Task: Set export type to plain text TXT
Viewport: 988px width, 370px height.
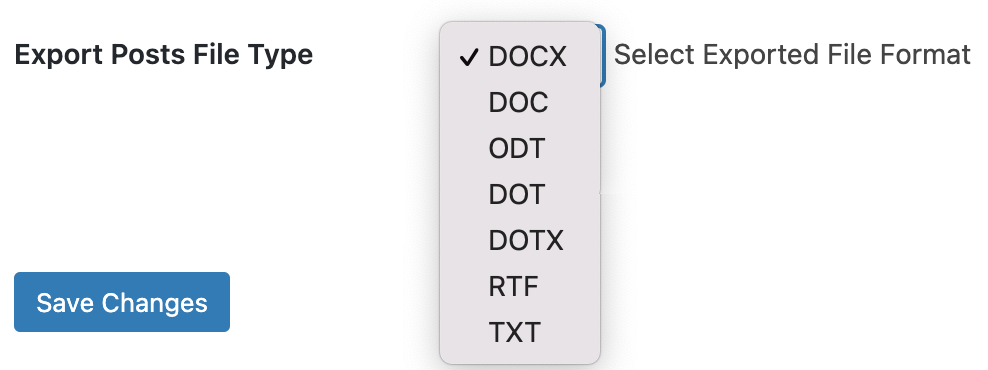Action: pyautogui.click(x=520, y=333)
